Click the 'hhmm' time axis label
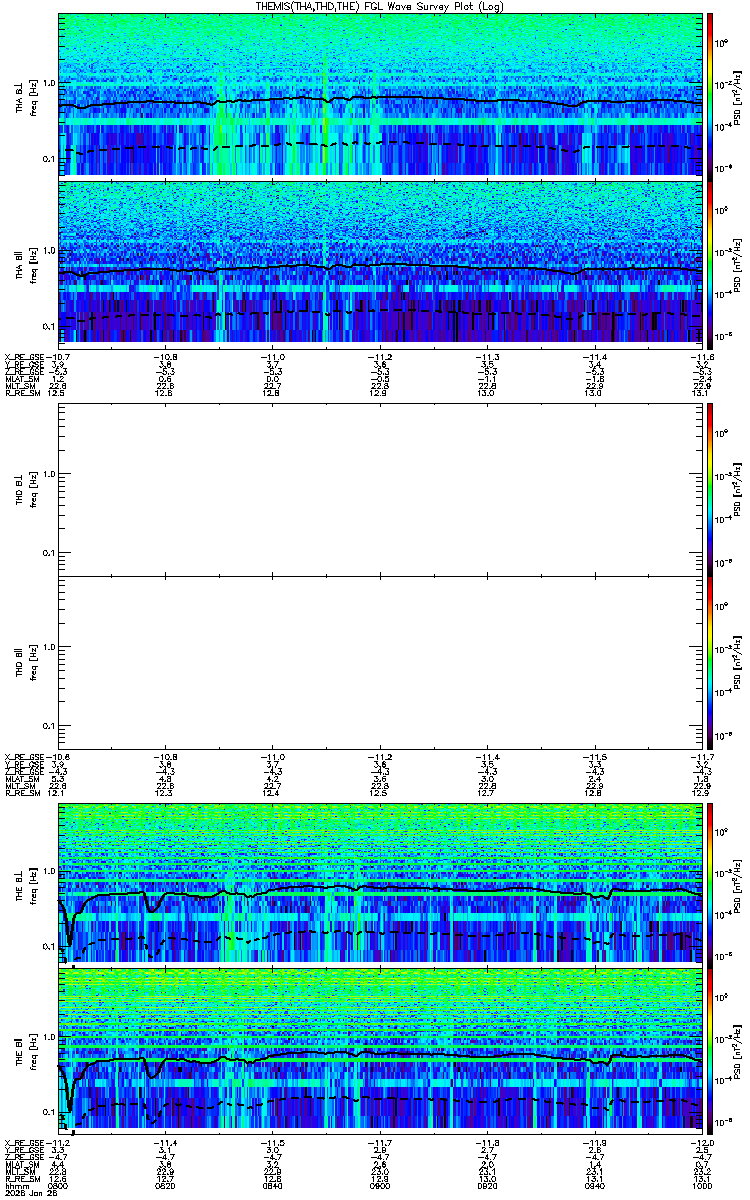The image size is (750, 1200). click(x=15, y=1185)
